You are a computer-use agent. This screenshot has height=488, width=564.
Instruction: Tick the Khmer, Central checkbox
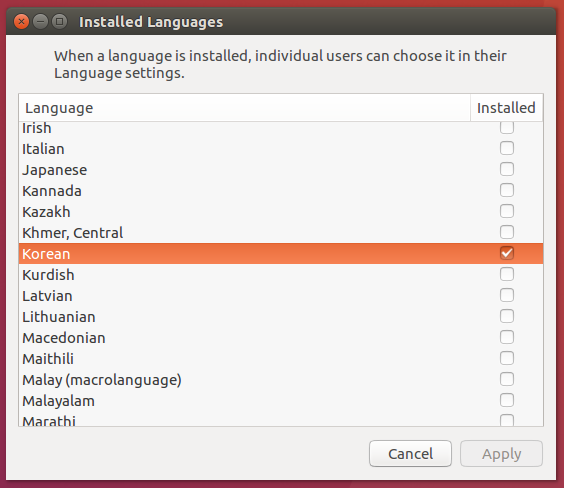click(x=506, y=232)
